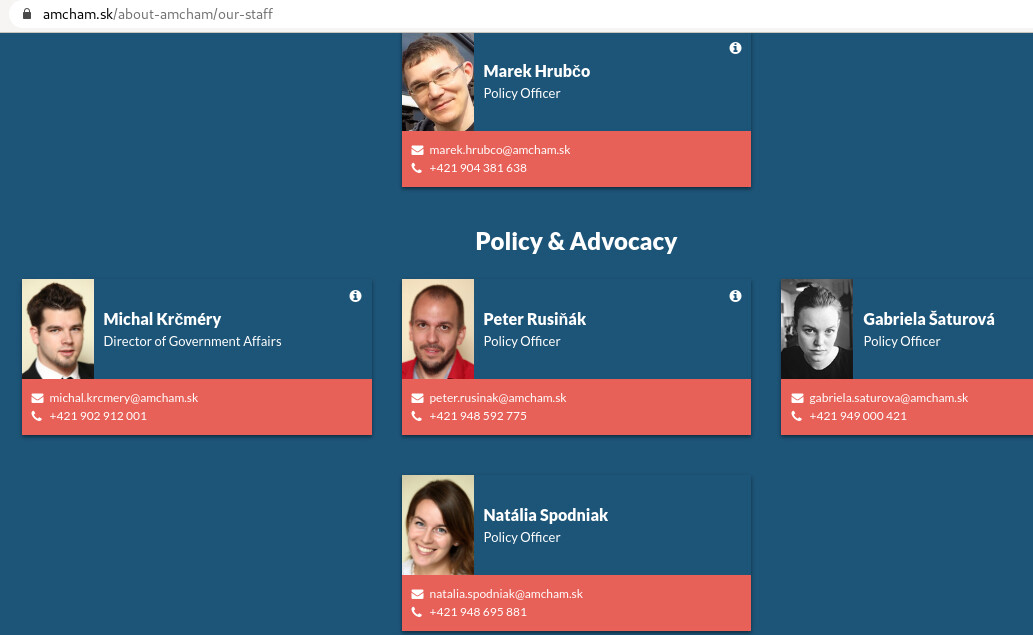Click envelope icon next to marek.hrubco@amcham.sk

tap(417, 150)
